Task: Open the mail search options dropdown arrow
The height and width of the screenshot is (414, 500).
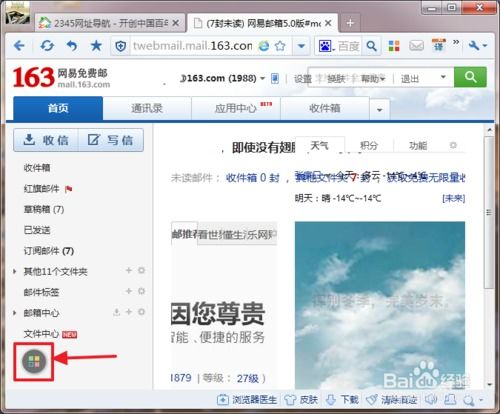Action: click(x=443, y=77)
